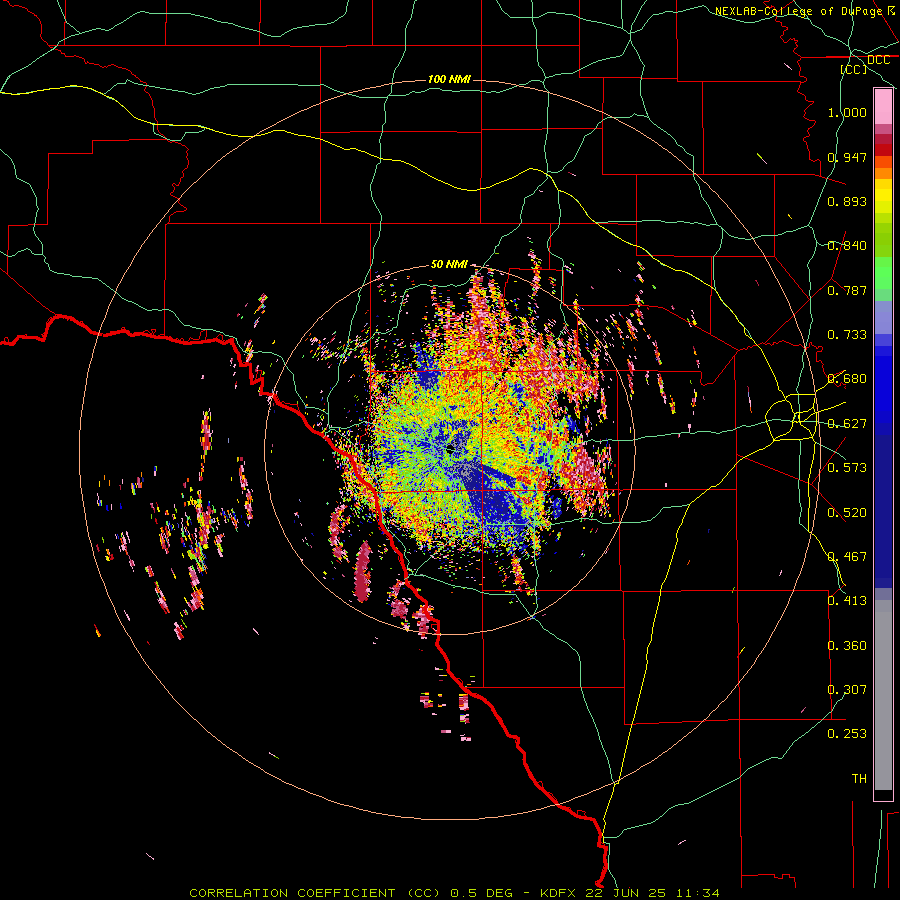Click the 0.840 scale value
The height and width of the screenshot is (900, 900).
847,246
